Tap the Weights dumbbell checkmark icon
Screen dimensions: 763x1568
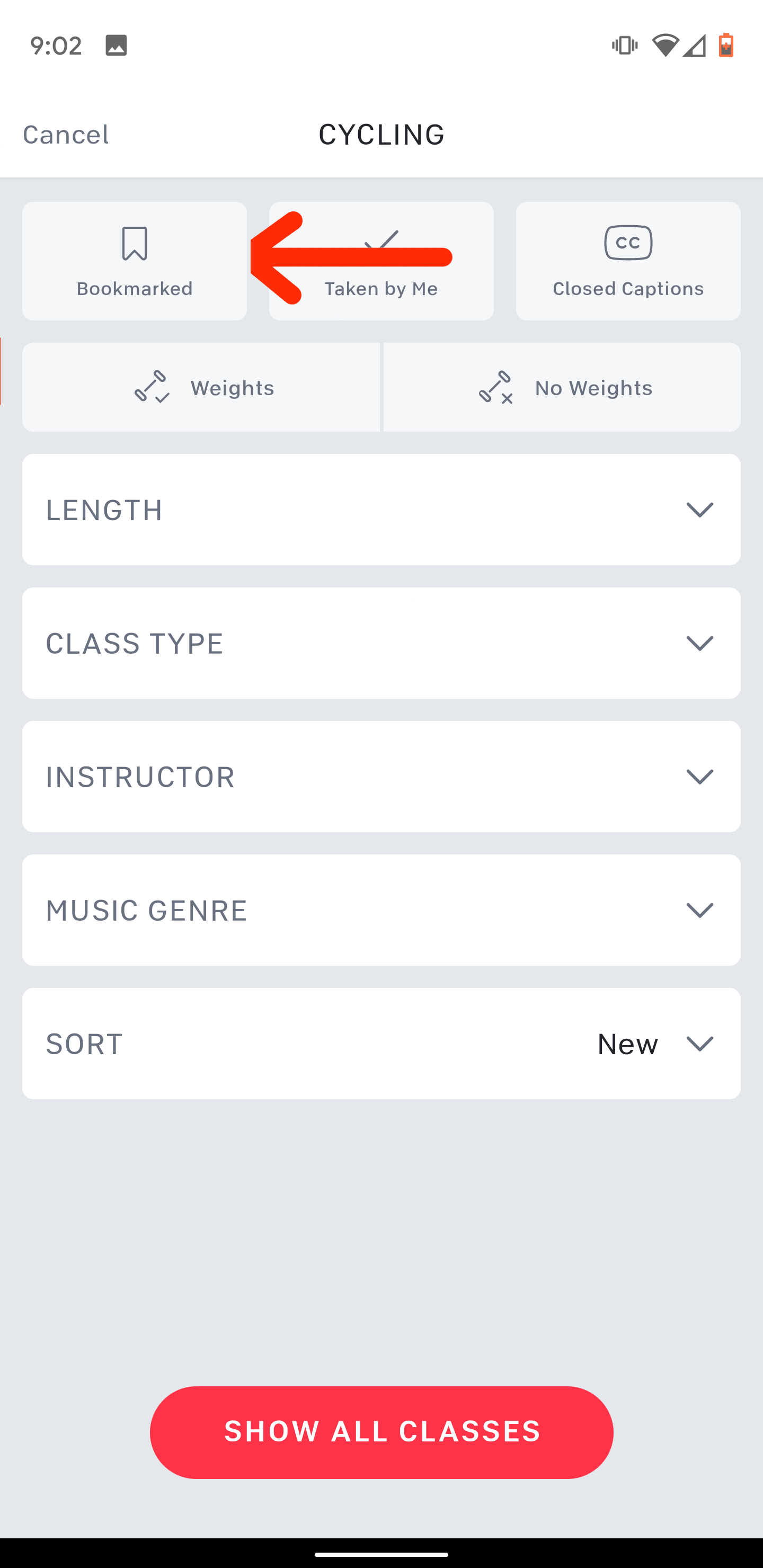pos(152,387)
